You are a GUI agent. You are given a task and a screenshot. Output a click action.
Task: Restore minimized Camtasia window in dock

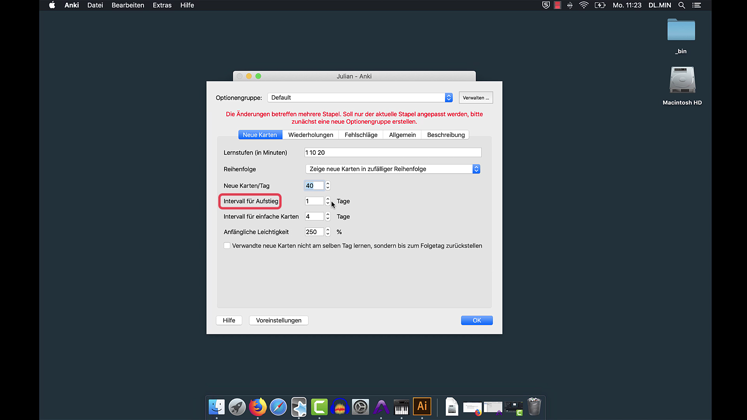514,408
